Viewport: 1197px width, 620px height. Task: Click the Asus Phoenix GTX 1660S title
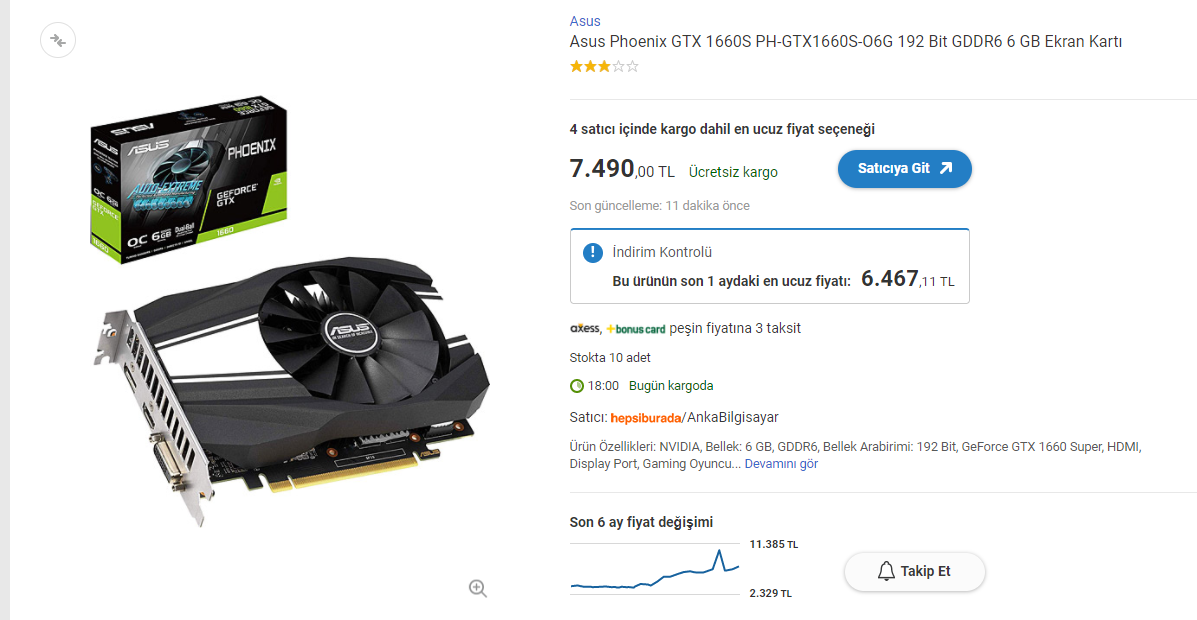tap(845, 42)
